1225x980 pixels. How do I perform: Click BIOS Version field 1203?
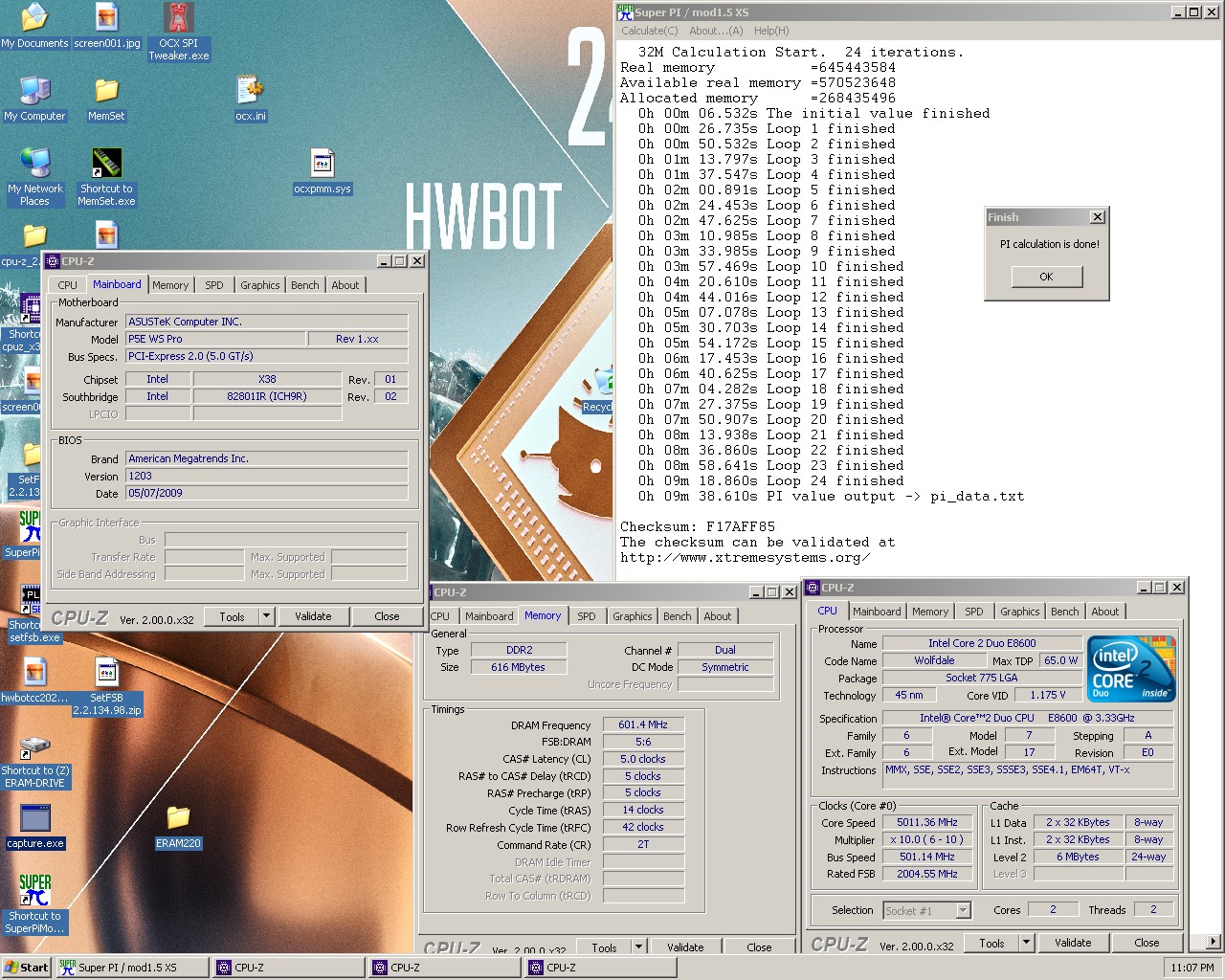tap(267, 476)
